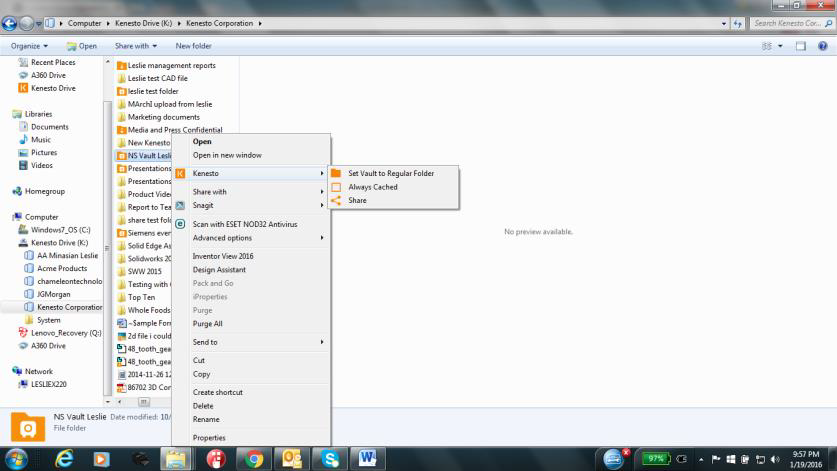Click the blue Help icon
837x471 pixels.
click(x=823, y=46)
